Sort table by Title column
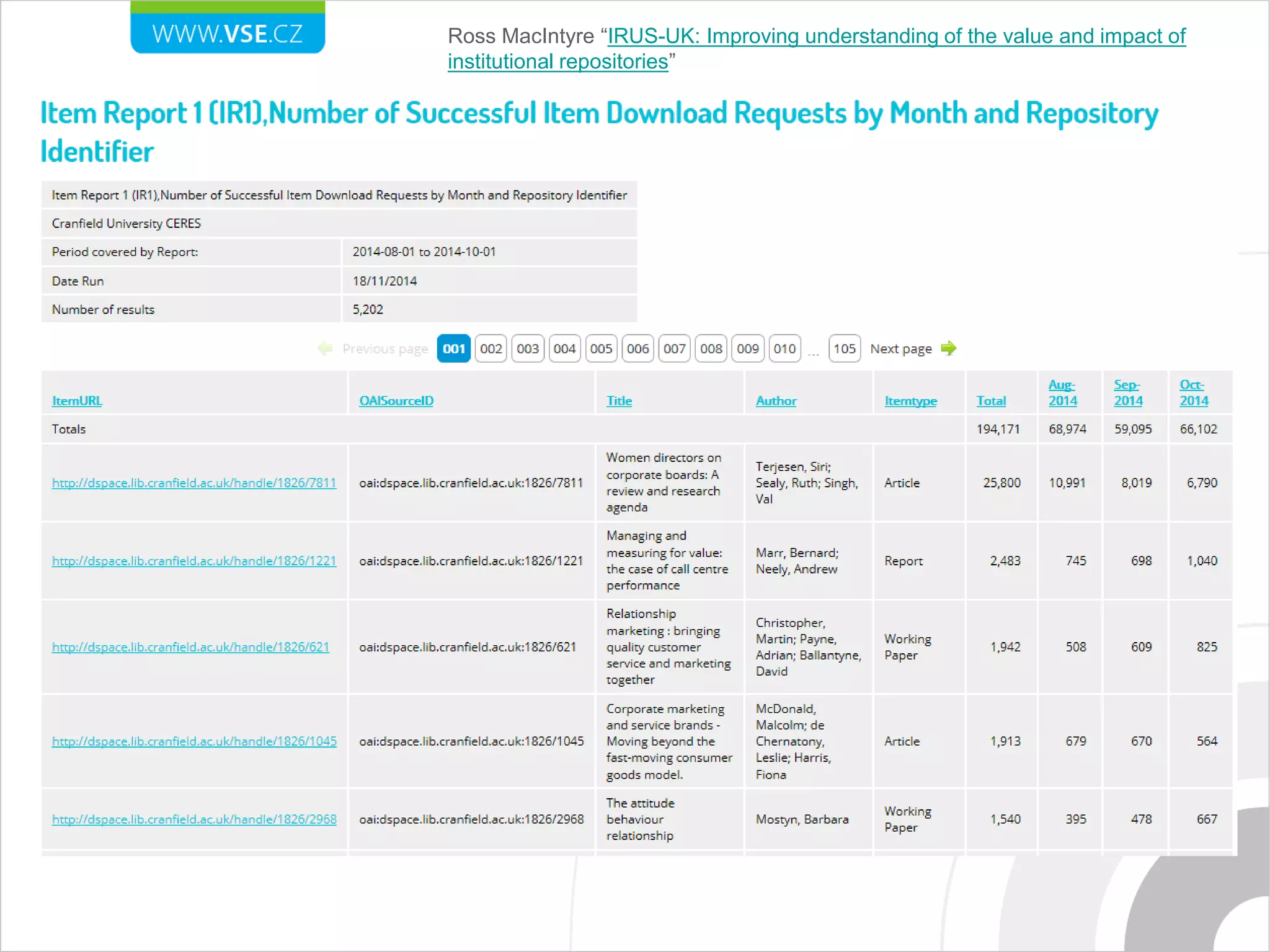This screenshot has width=1270, height=952. click(619, 400)
